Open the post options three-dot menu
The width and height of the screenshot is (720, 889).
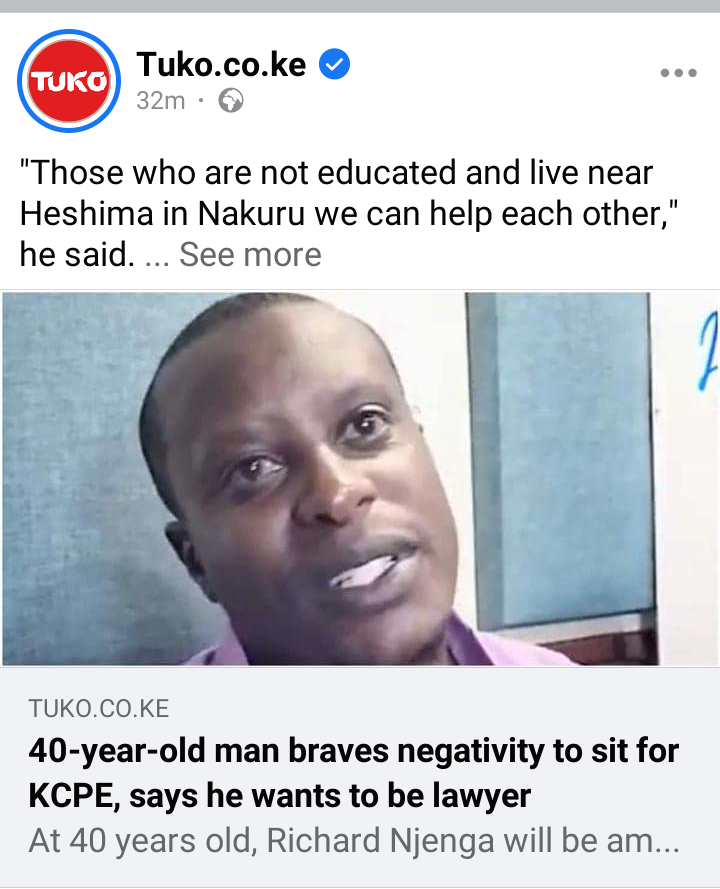point(679,73)
